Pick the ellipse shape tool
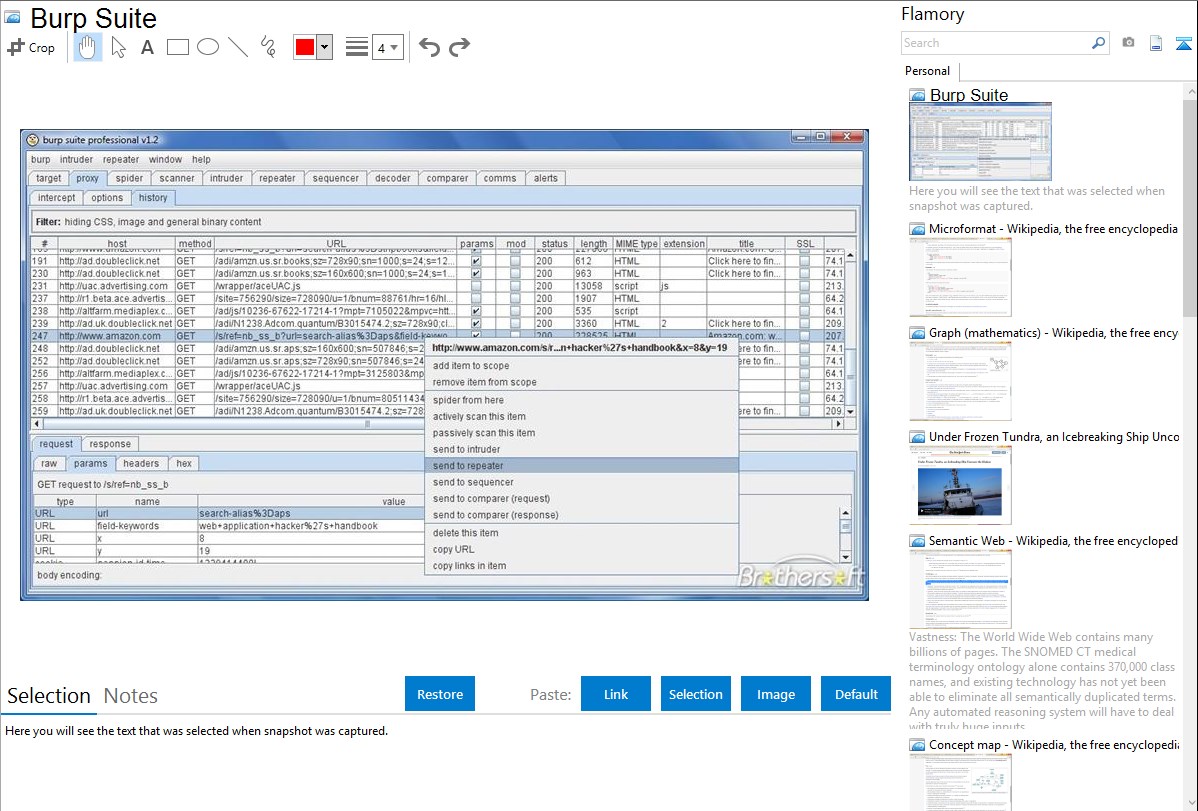 click(208, 47)
